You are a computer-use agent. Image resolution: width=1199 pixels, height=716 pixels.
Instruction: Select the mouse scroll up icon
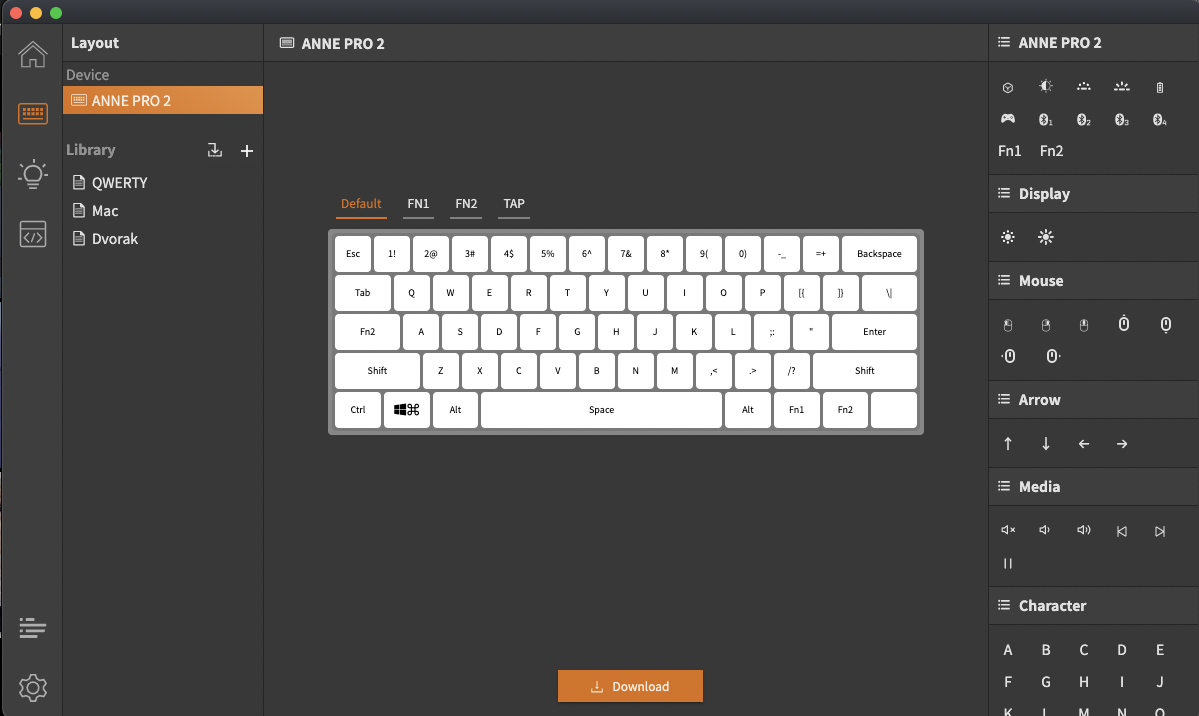tap(1123, 324)
